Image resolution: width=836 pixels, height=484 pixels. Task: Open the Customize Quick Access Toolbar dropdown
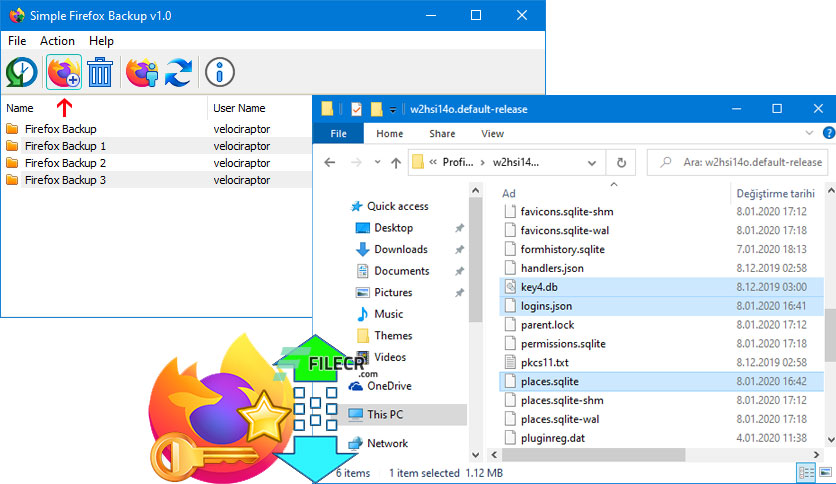coord(393,110)
